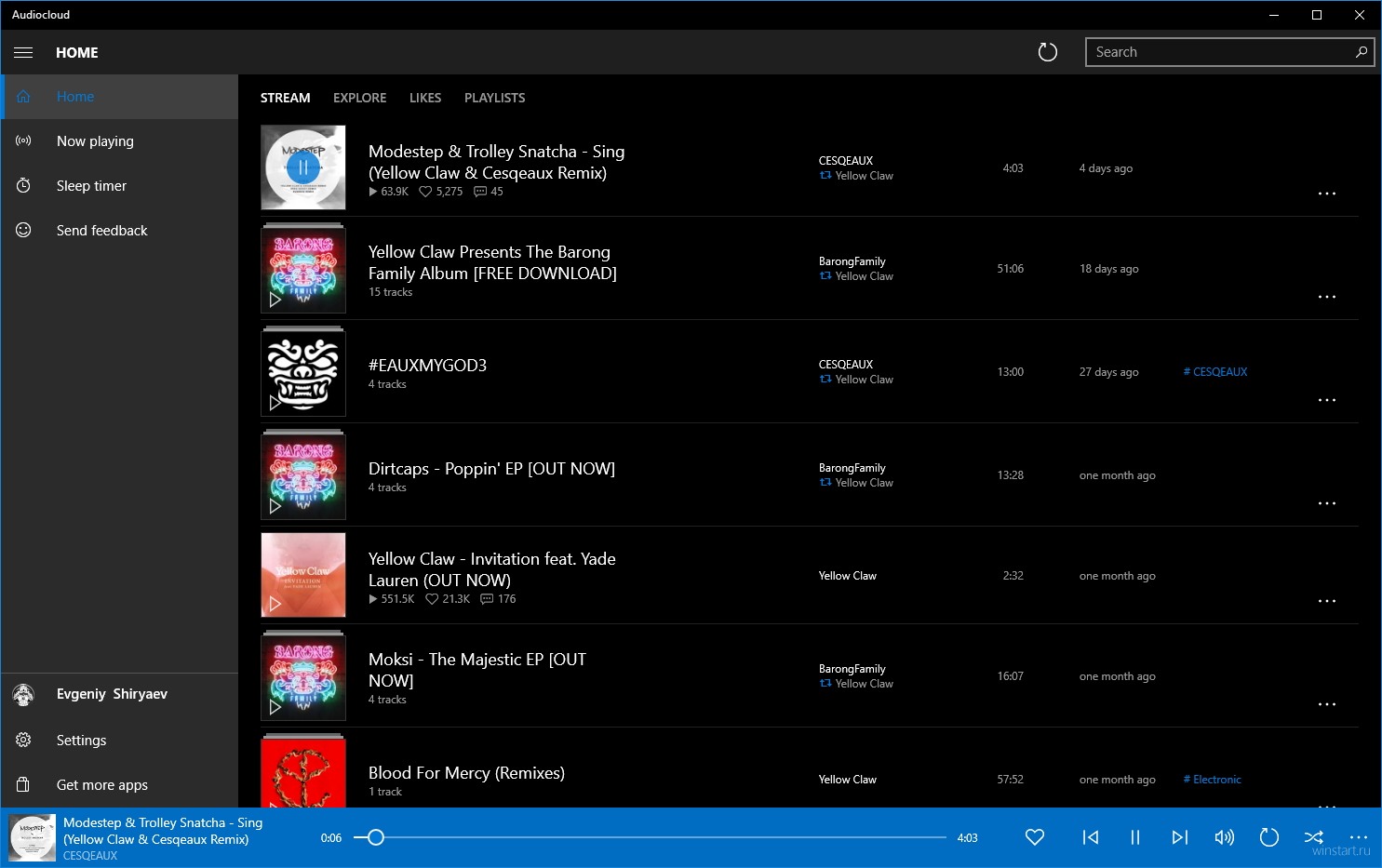This screenshot has height=868, width=1382.
Task: Open Now playing from the sidebar
Action: coord(119,141)
